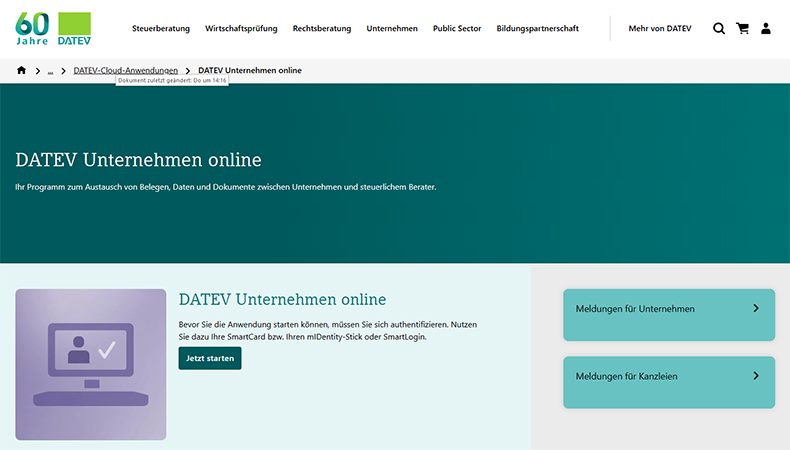790x450 pixels.
Task: Click the white hero title DATEV Unternehmen online
Action: (x=139, y=160)
